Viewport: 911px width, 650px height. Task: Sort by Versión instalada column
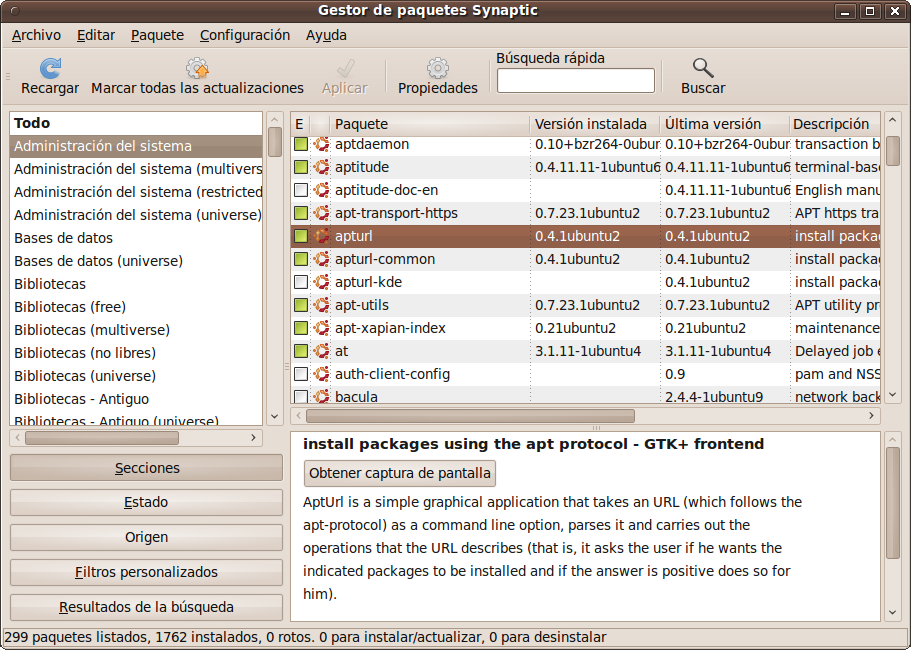tap(595, 124)
